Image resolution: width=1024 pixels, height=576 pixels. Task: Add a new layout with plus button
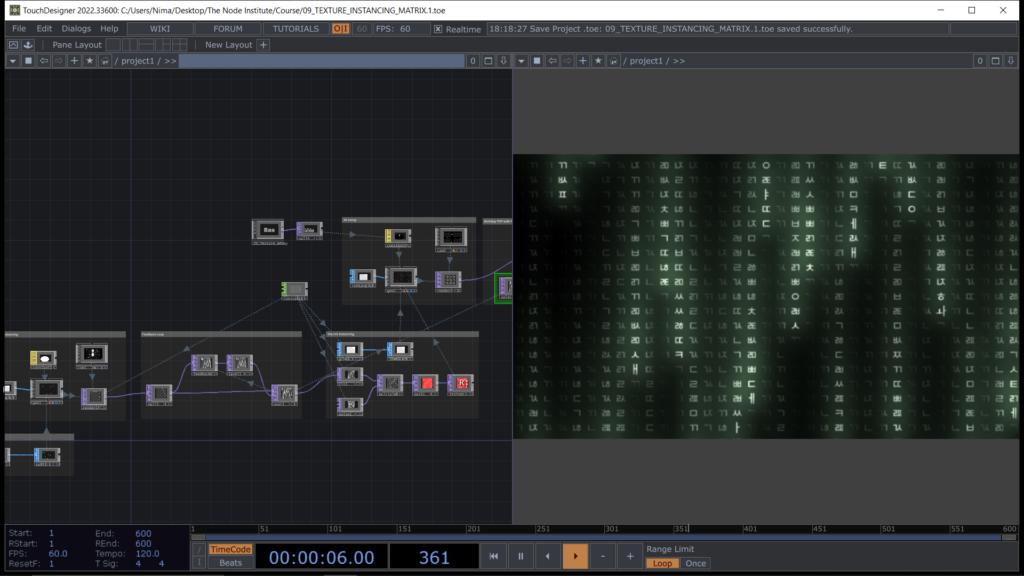(263, 44)
